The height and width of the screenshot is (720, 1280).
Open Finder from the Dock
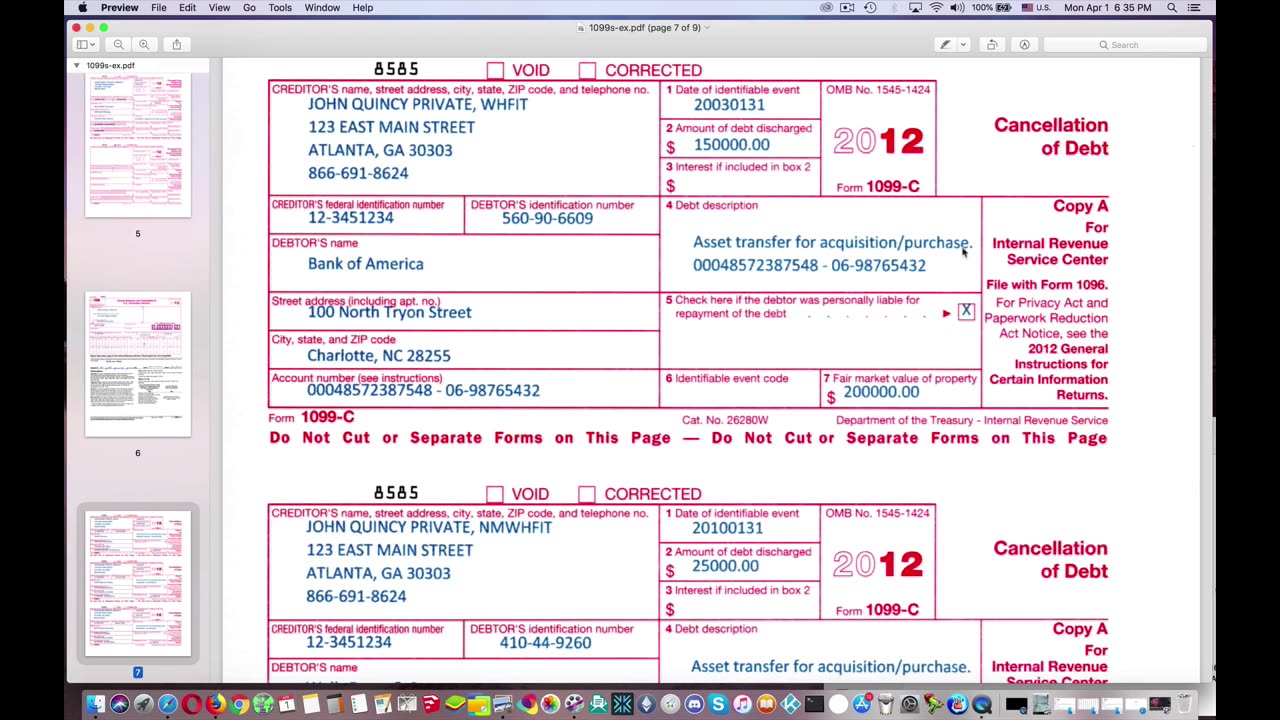(x=95, y=705)
